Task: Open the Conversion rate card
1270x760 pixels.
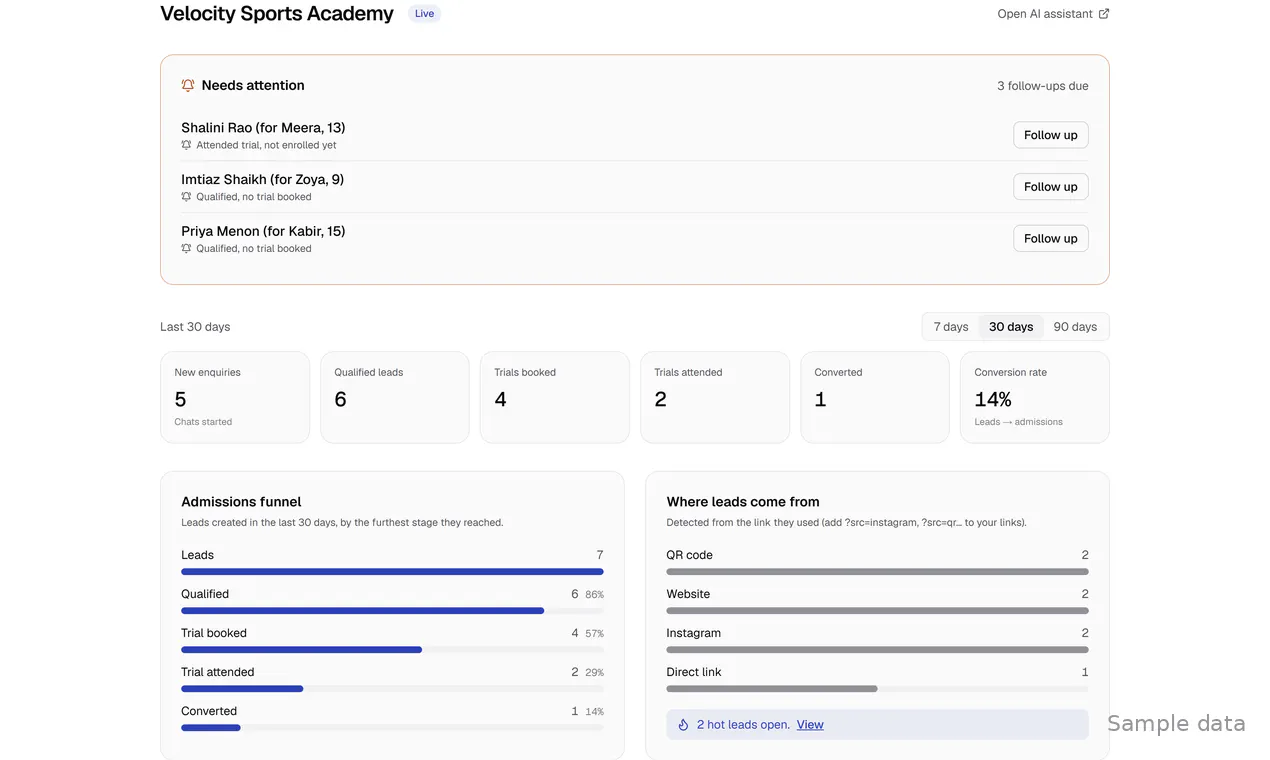Action: [x=1035, y=397]
